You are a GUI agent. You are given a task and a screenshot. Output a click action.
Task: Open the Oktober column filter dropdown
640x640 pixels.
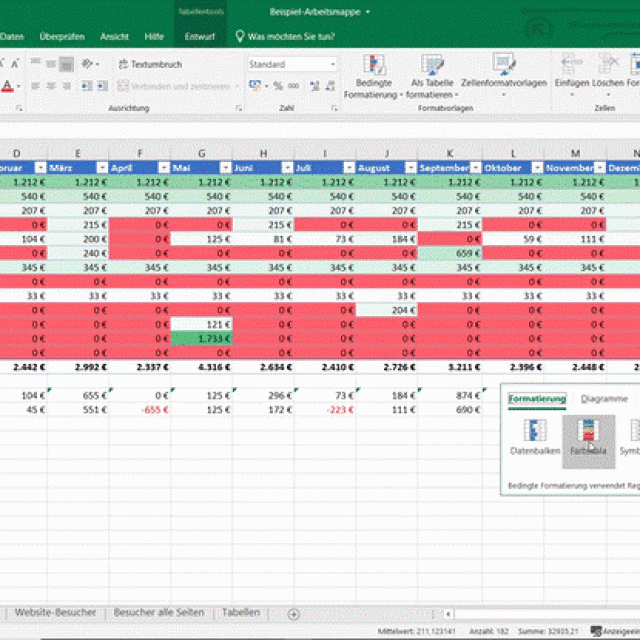click(x=537, y=168)
